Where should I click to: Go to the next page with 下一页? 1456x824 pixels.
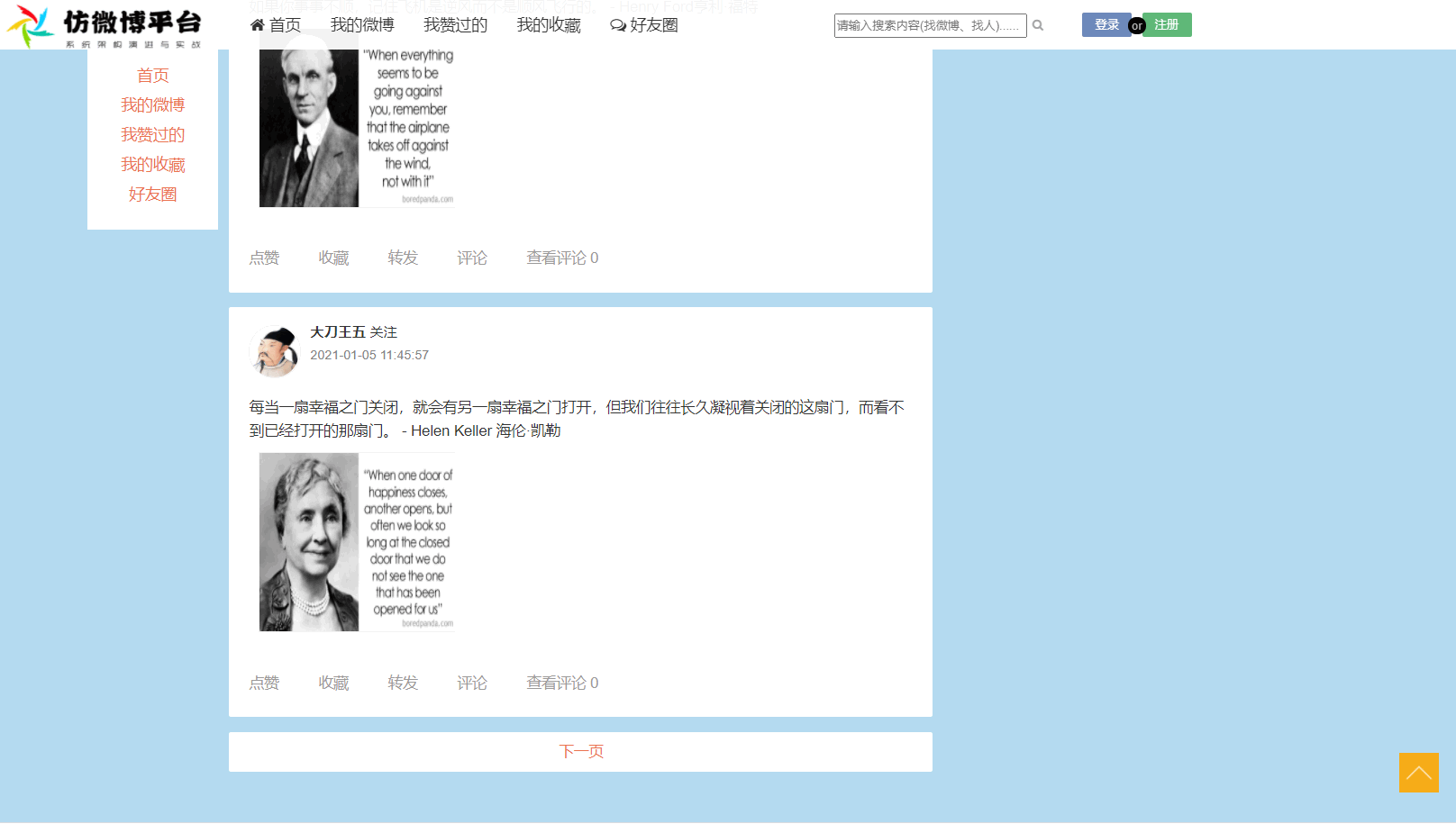pos(581,752)
